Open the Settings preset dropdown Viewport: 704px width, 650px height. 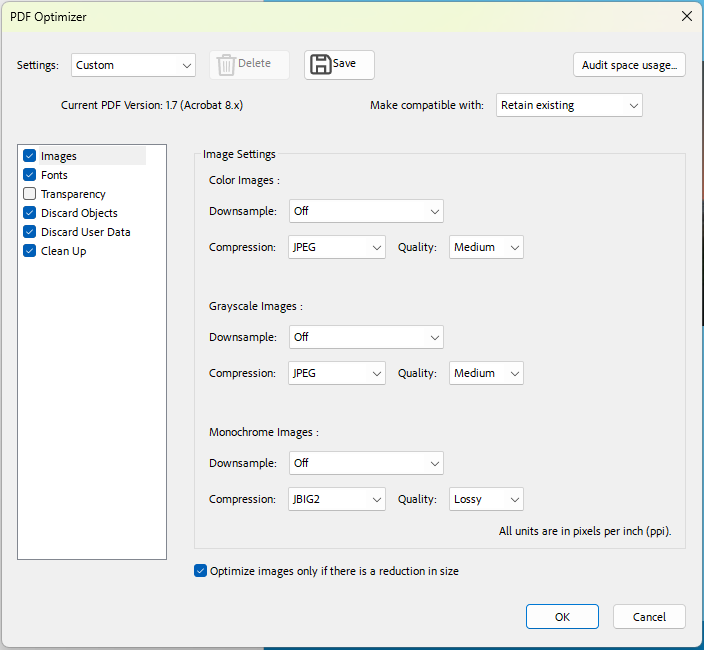coord(133,65)
